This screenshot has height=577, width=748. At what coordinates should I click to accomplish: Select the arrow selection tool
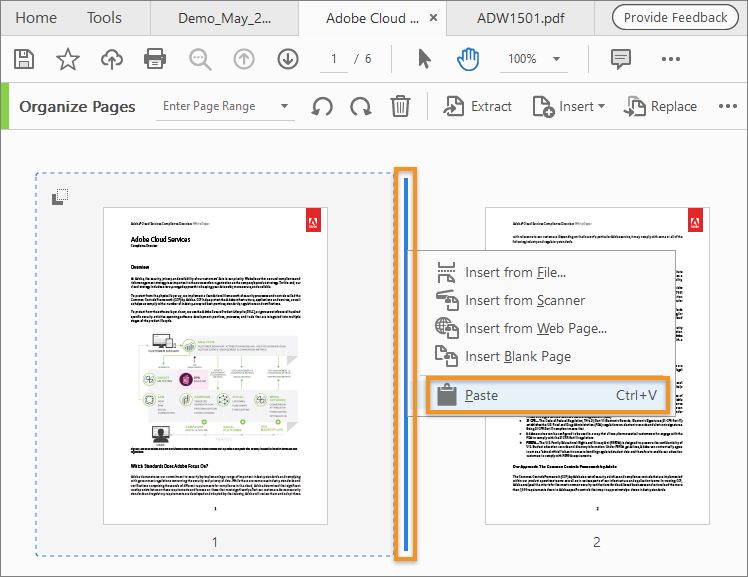(424, 59)
